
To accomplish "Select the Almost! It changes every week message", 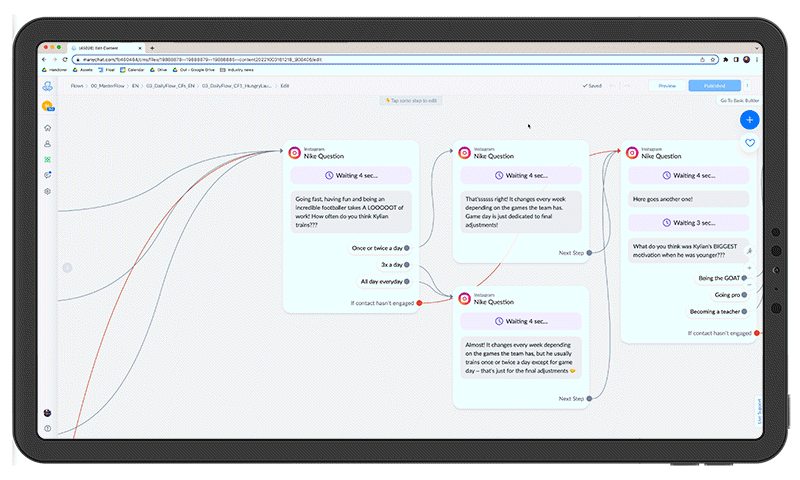I will pyautogui.click(x=521, y=358).
